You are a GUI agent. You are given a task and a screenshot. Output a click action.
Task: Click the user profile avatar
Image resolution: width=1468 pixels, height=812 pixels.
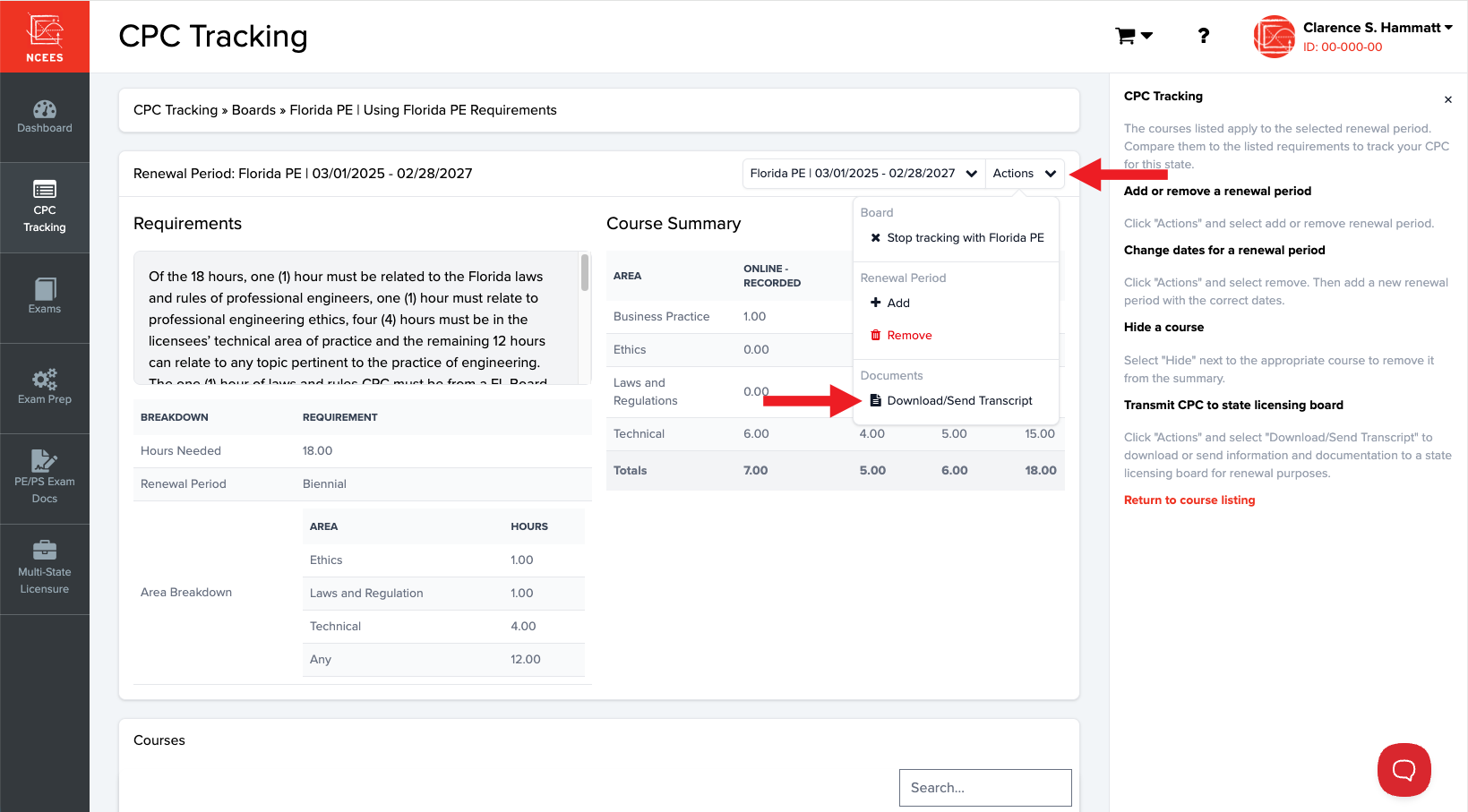[1274, 37]
